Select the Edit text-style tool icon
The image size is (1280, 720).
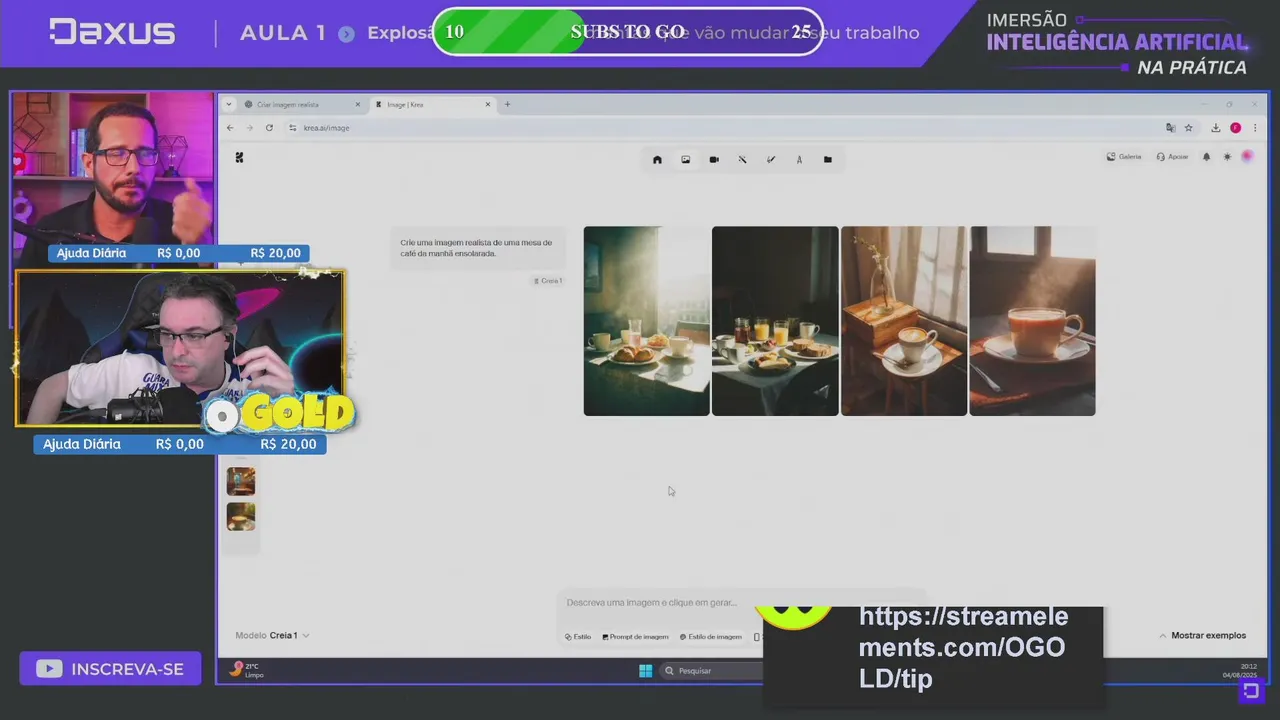coord(799,160)
